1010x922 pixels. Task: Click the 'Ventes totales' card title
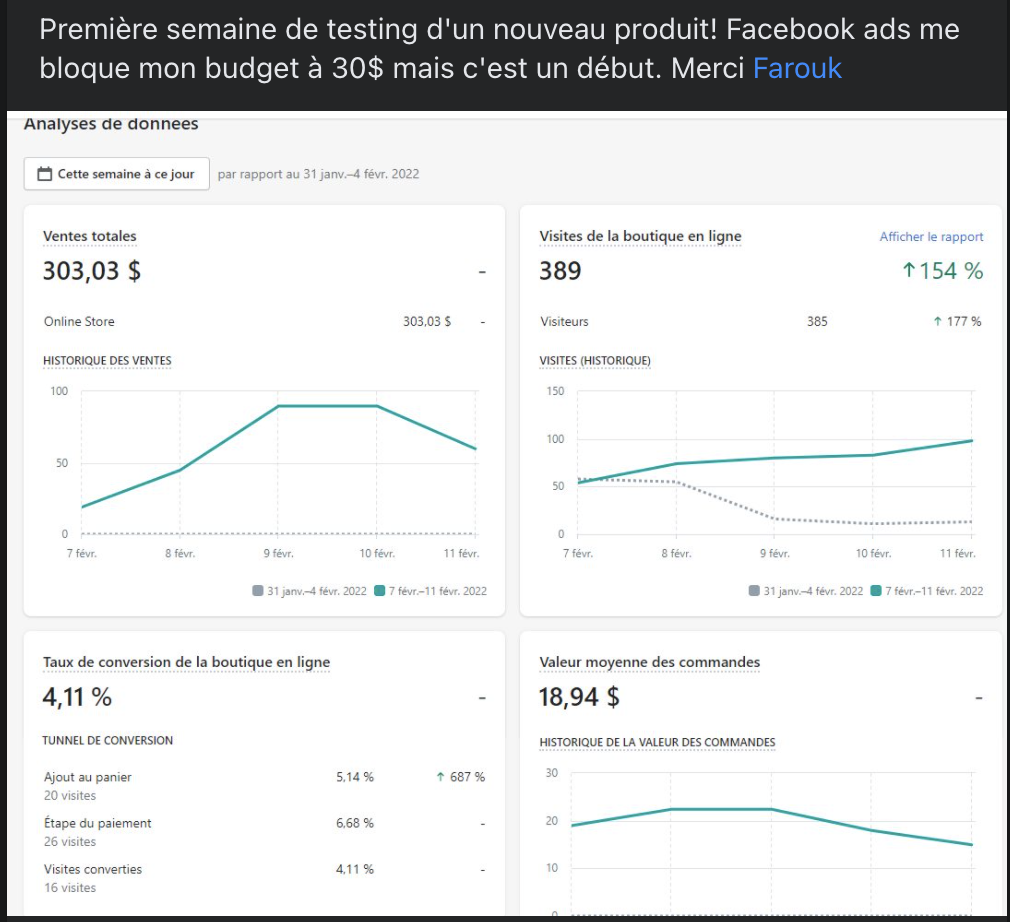click(90, 237)
